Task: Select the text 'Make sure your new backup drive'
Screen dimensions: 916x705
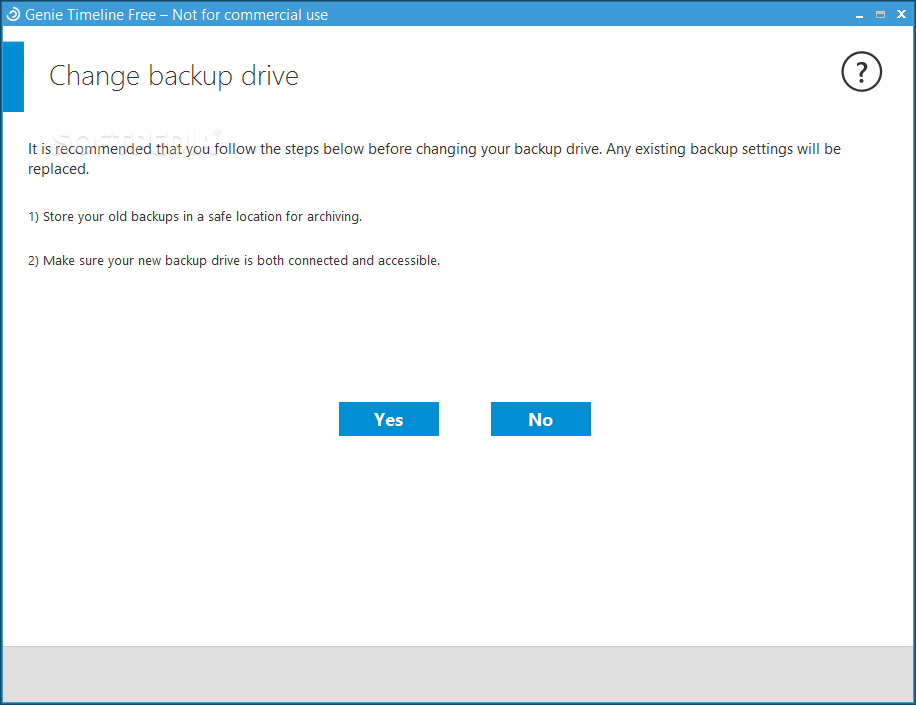Action: point(141,261)
